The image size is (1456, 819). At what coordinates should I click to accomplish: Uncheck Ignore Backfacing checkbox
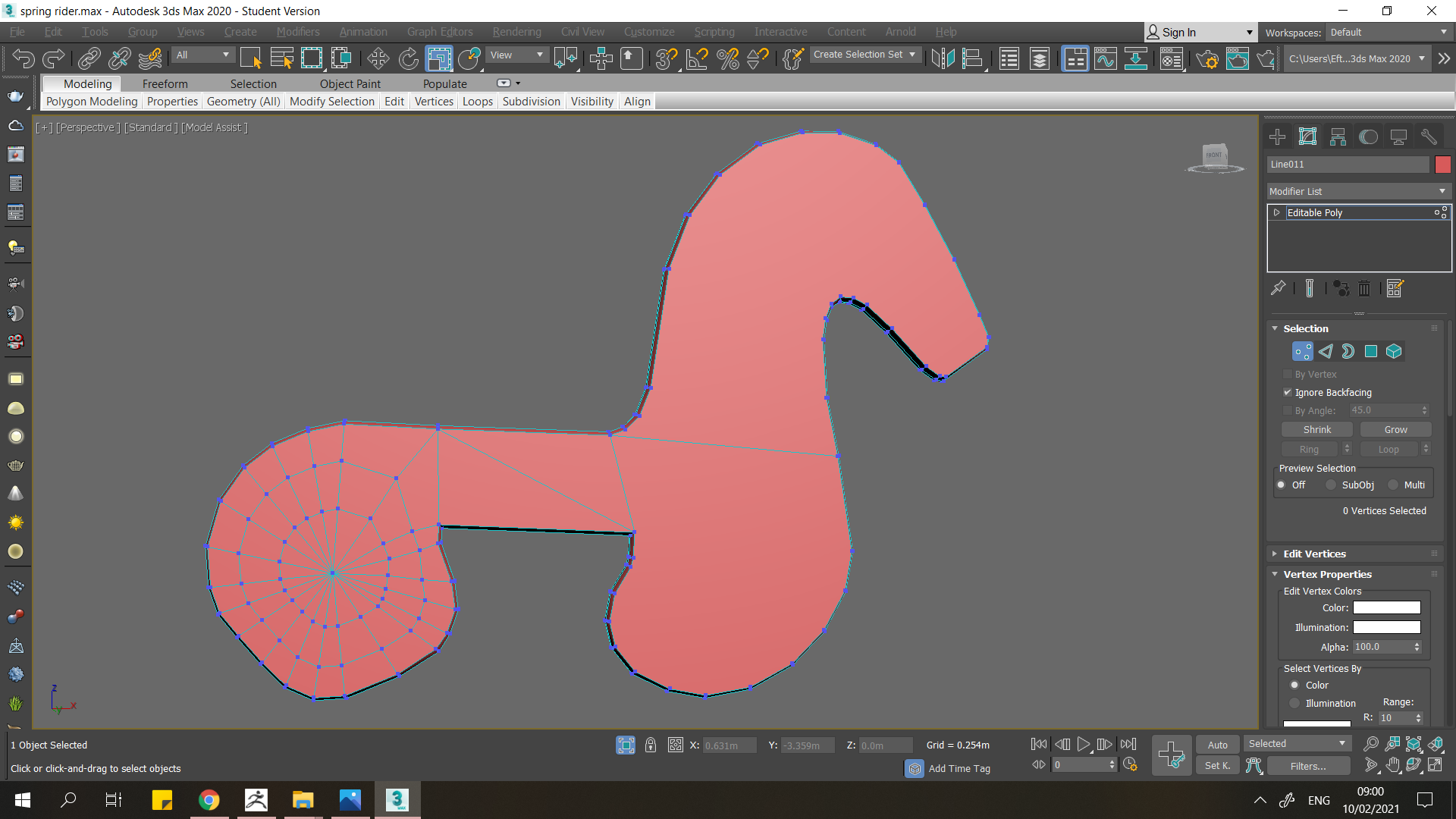point(1287,393)
